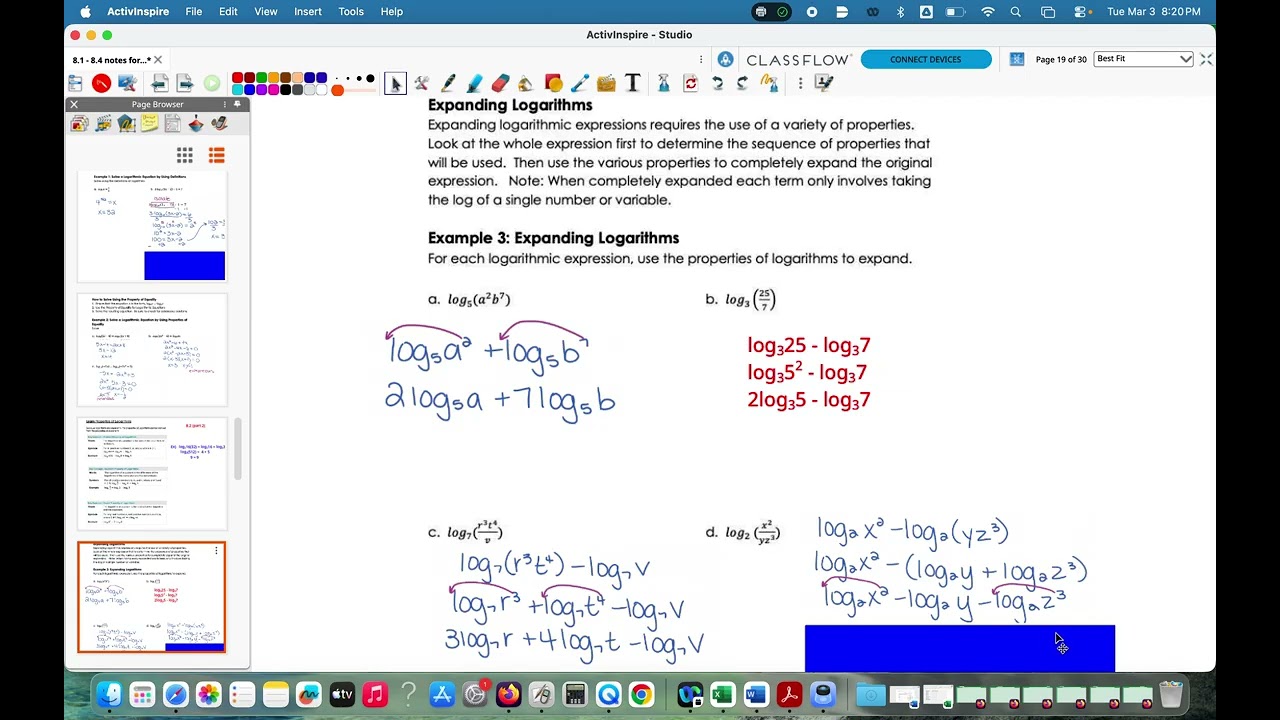
Task: Open the Insert menu
Action: click(307, 11)
